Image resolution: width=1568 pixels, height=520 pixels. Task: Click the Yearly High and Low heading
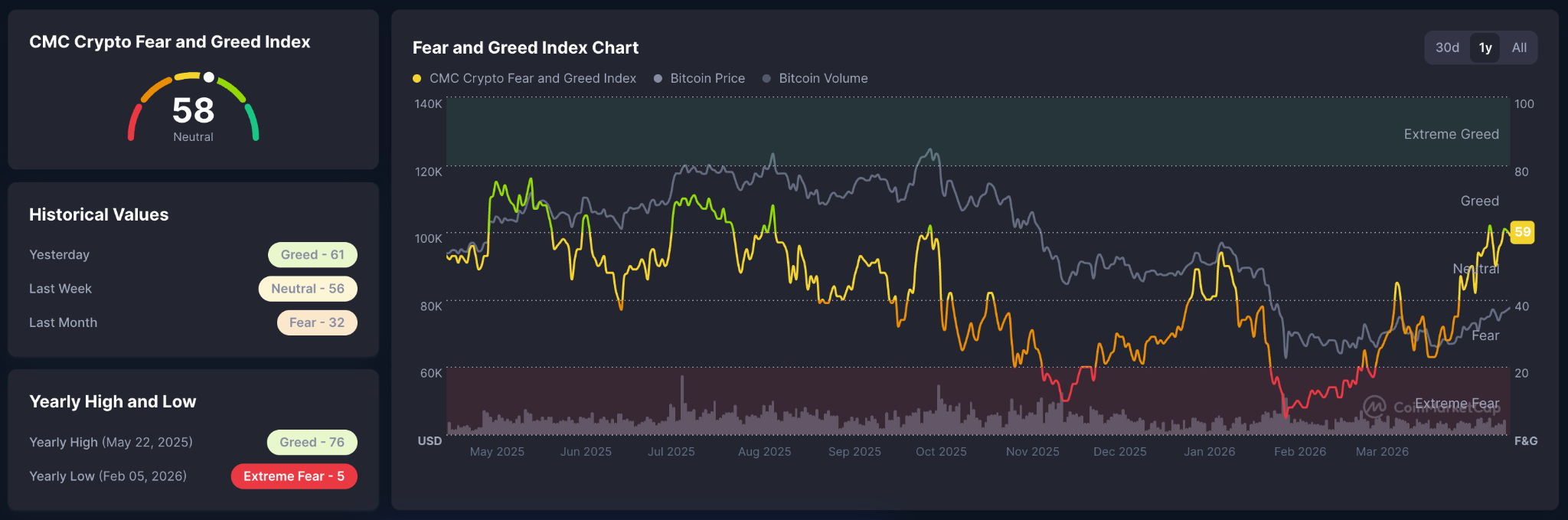[x=113, y=401]
